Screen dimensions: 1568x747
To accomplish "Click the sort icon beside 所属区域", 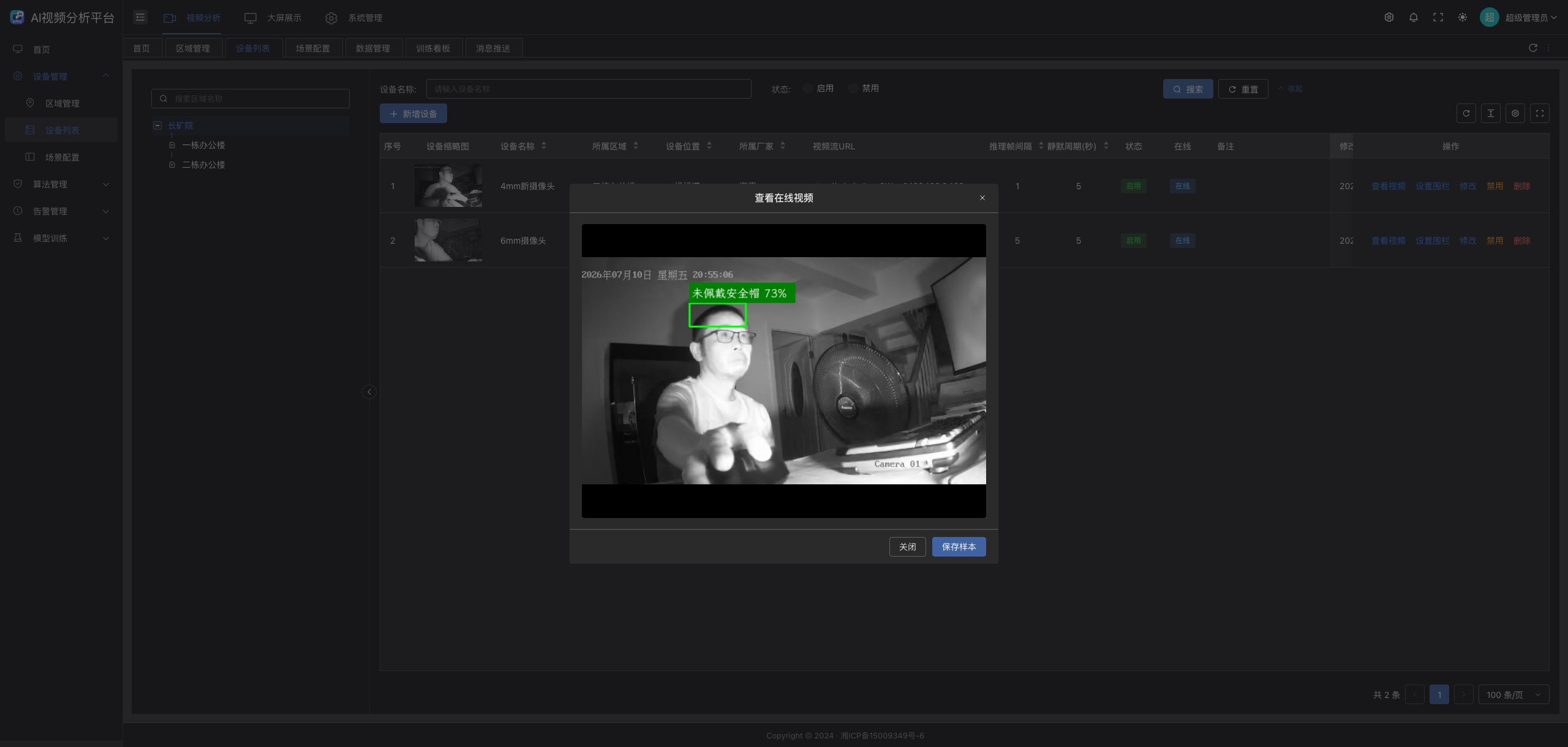I will pyautogui.click(x=636, y=146).
